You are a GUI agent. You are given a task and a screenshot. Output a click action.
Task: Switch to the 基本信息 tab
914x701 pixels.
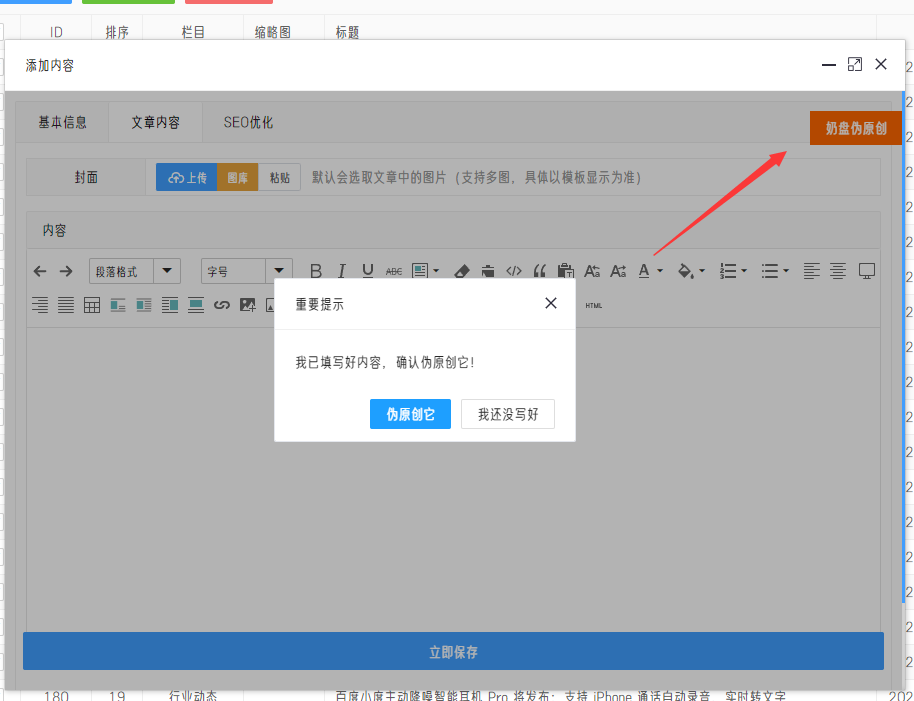point(62,122)
